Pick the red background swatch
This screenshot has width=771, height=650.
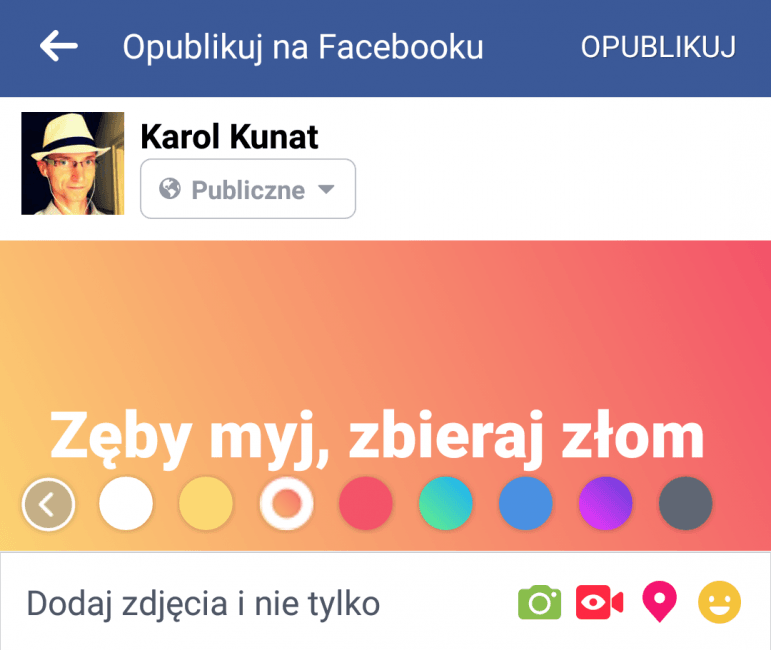click(x=366, y=503)
